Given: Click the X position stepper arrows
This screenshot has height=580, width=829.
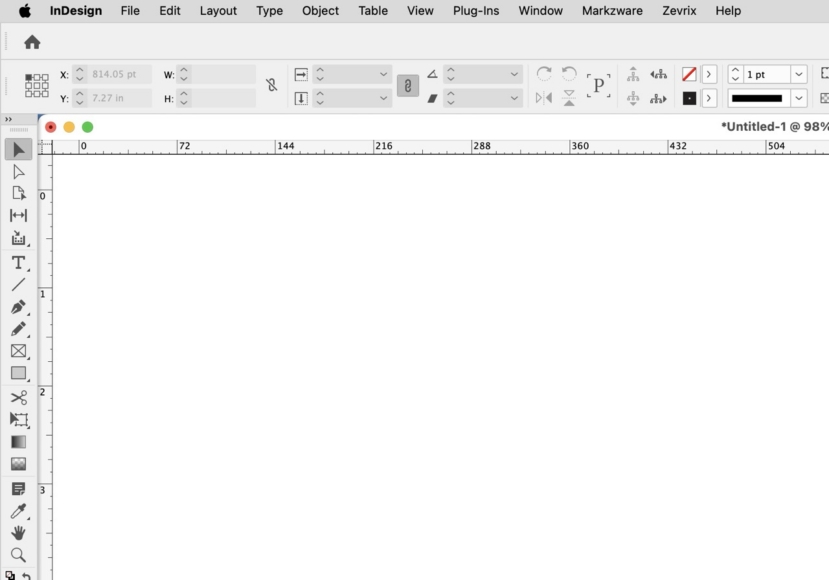Looking at the screenshot, I should pos(80,74).
